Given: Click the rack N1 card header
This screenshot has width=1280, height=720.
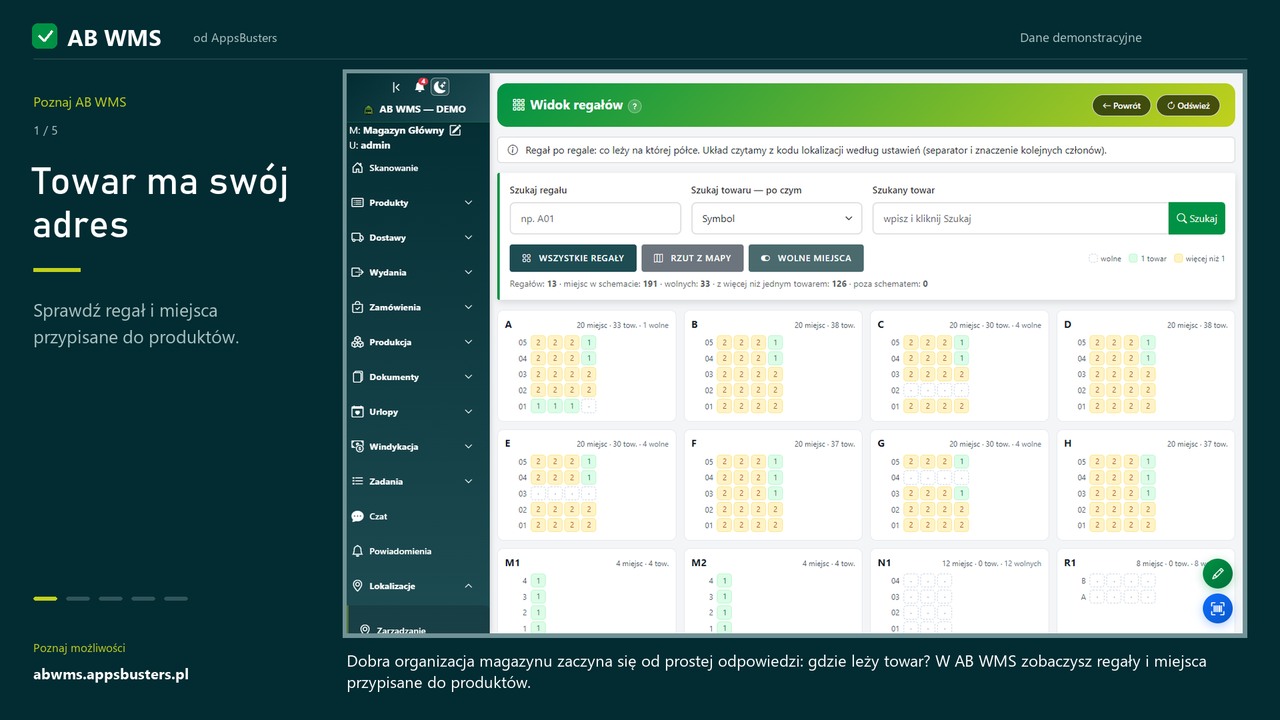Looking at the screenshot, I should click(x=960, y=563).
